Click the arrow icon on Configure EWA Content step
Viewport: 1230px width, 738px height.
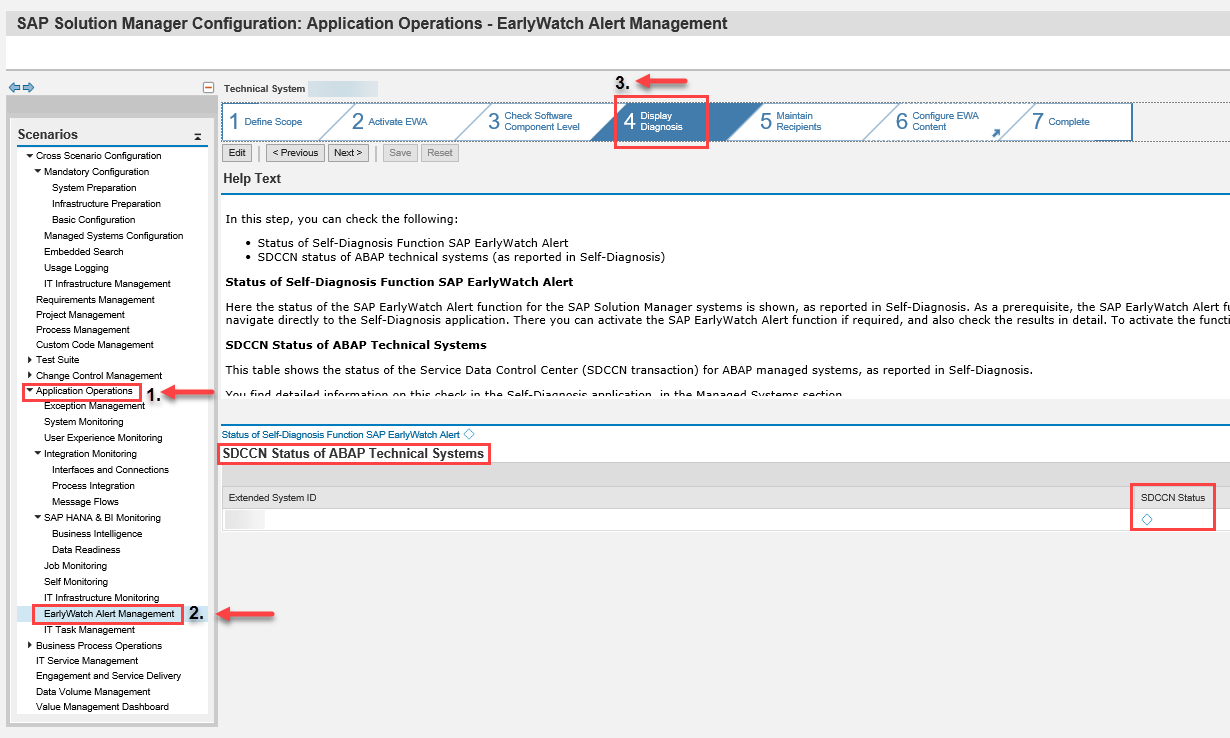point(995,132)
